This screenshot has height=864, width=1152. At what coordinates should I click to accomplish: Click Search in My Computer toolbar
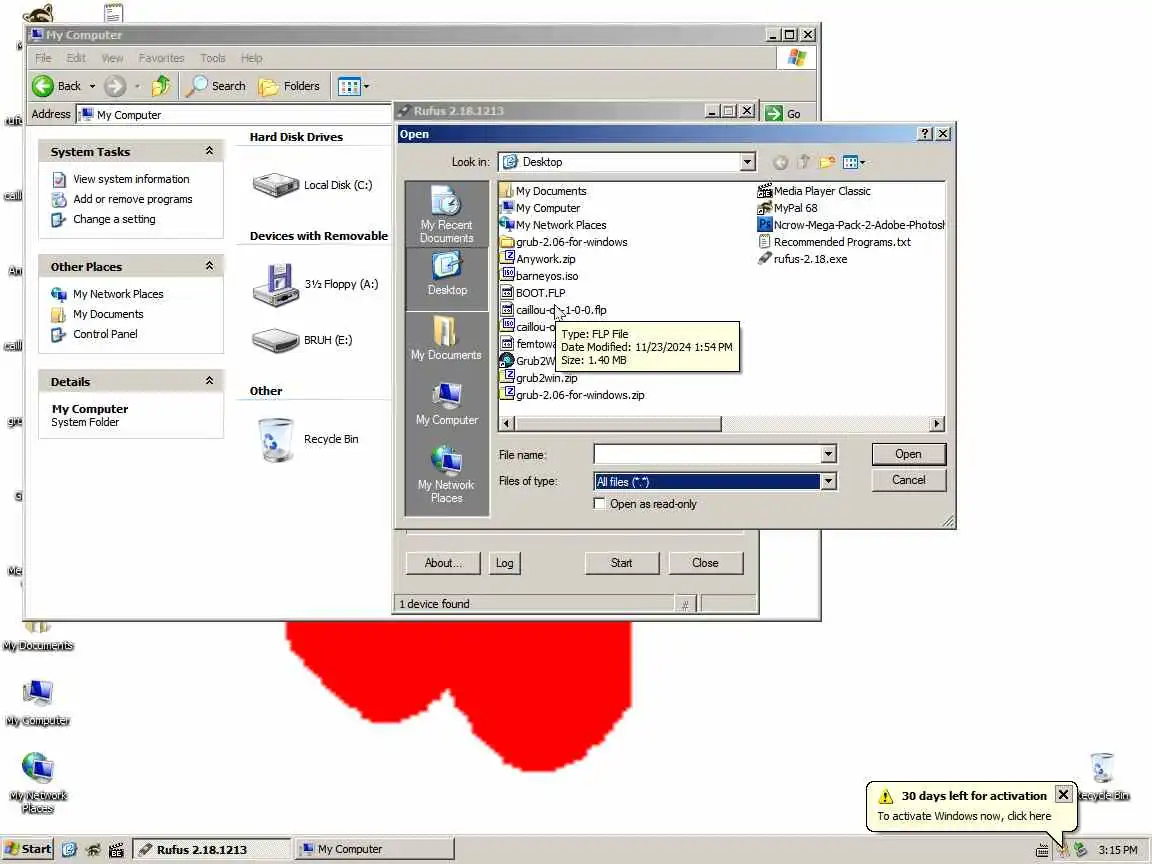[x=216, y=86]
